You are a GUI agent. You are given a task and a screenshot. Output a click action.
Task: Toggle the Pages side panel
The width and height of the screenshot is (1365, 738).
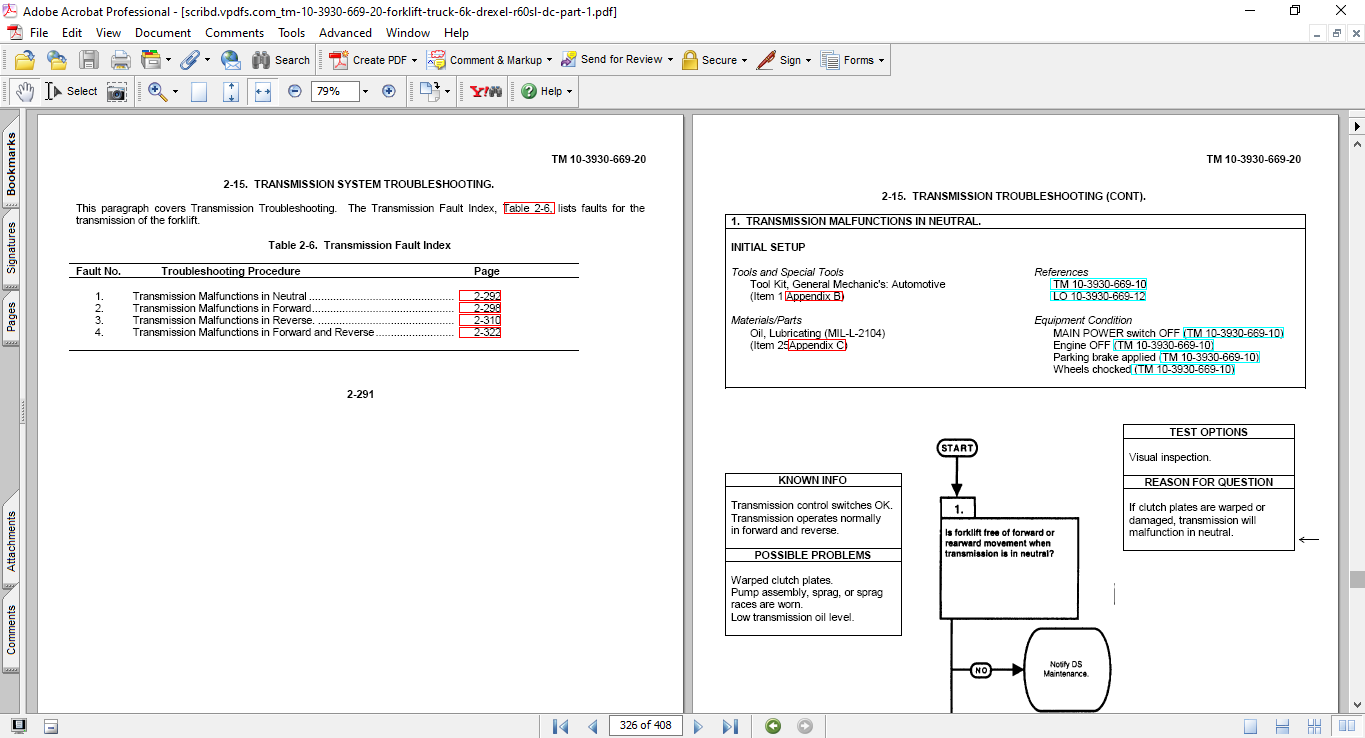tap(11, 316)
